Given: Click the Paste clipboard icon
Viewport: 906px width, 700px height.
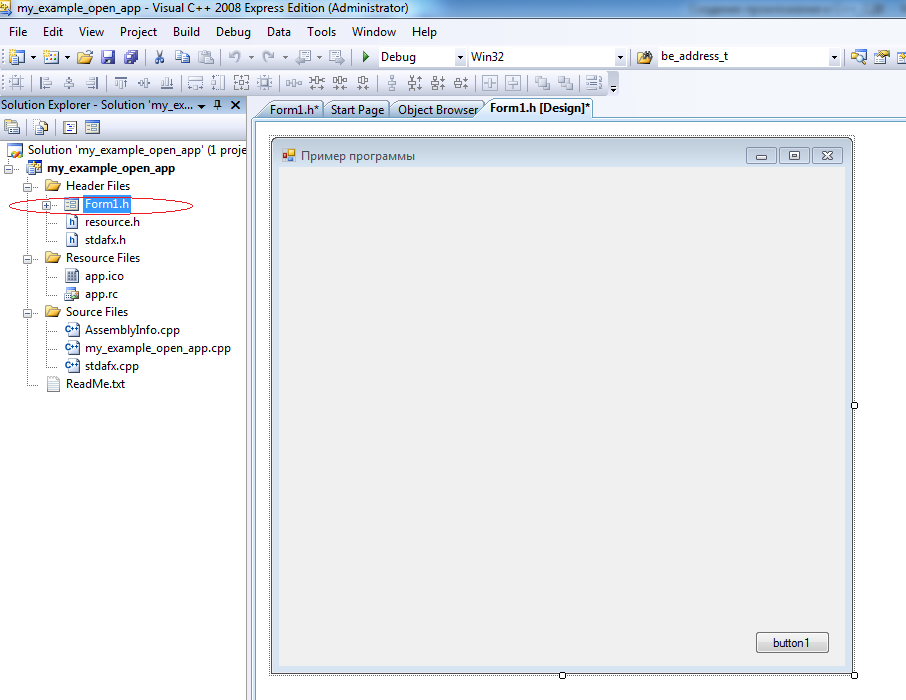Looking at the screenshot, I should [206, 57].
